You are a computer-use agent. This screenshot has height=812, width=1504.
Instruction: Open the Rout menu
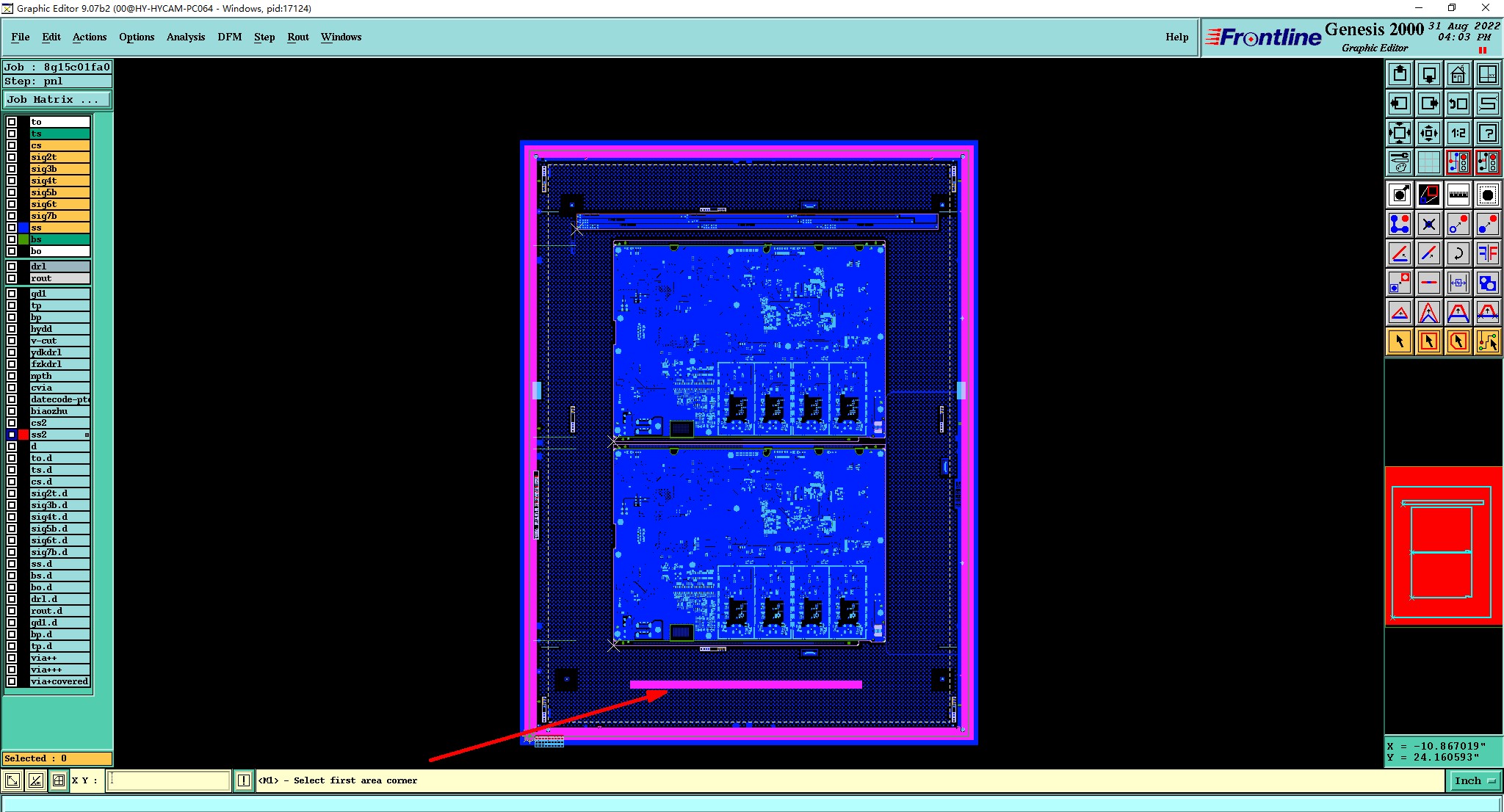pyautogui.click(x=297, y=37)
